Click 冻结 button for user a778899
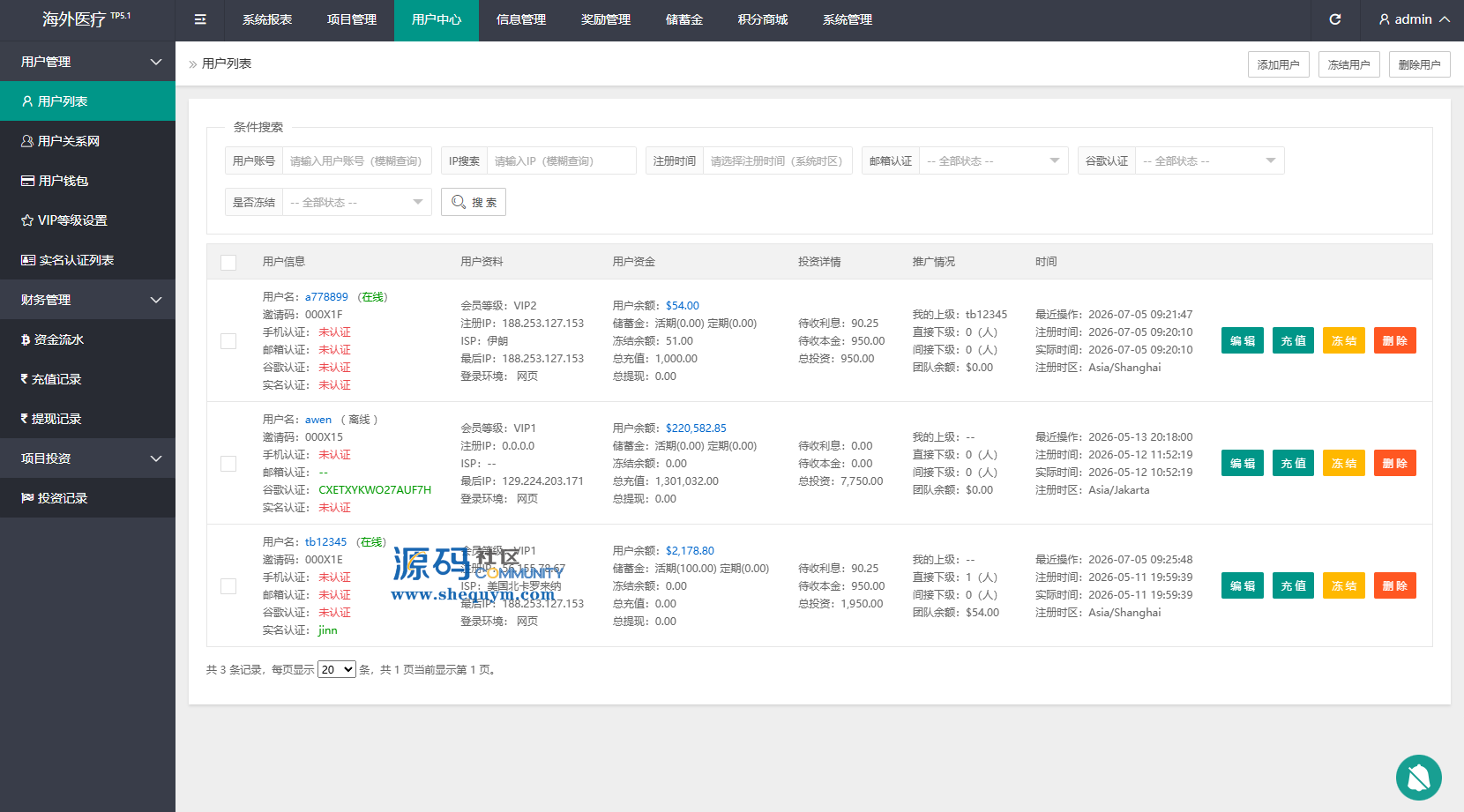This screenshot has width=1464, height=812. (x=1344, y=340)
